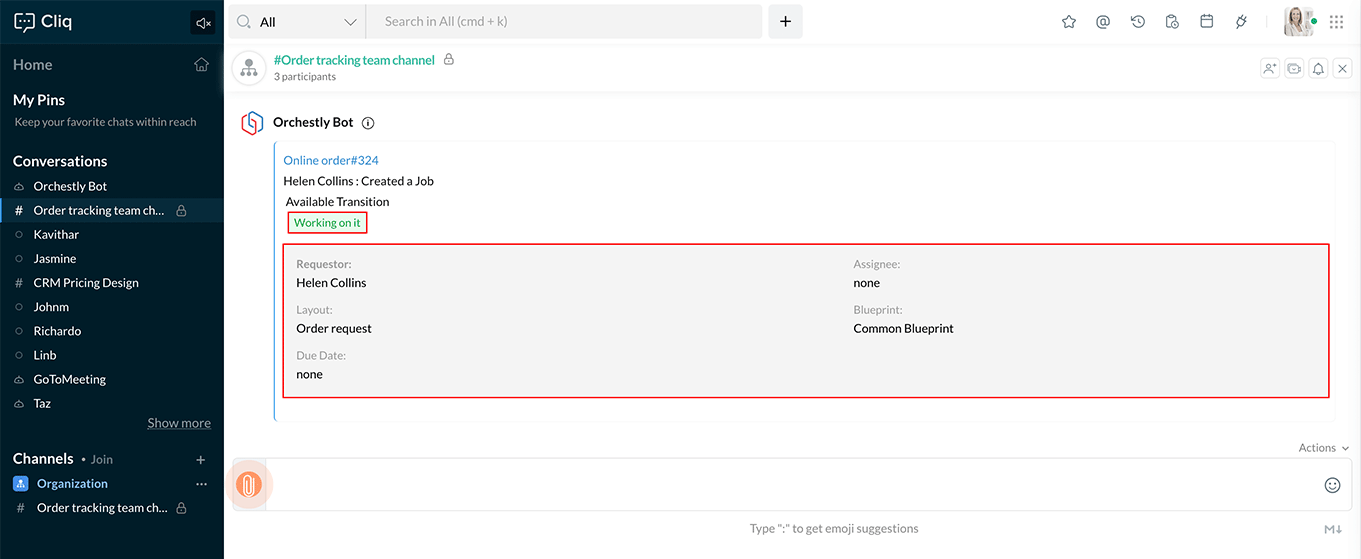Click Common Blueprint value
The width and height of the screenshot is (1361, 559).
(x=904, y=329)
